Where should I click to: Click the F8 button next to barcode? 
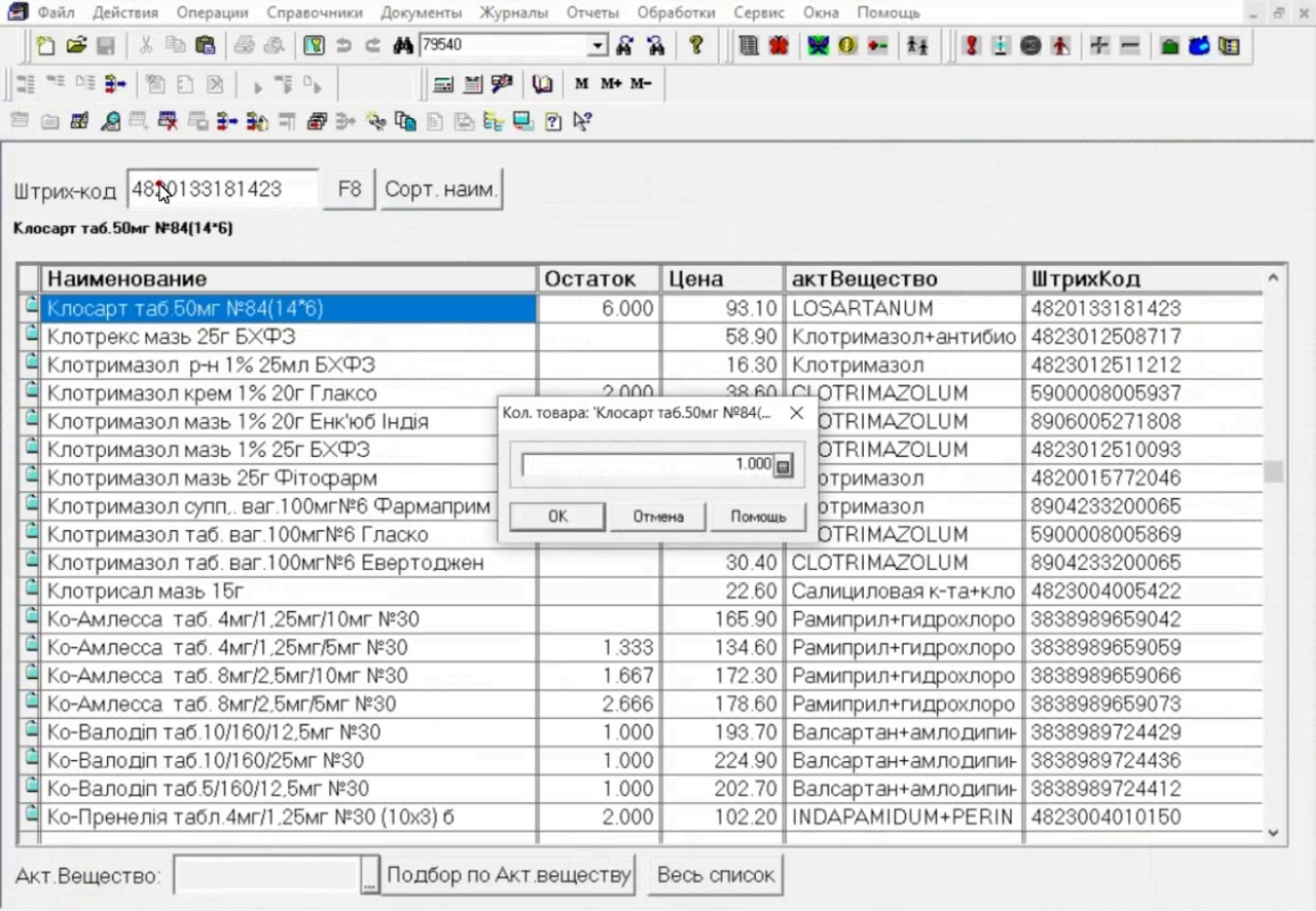(349, 189)
